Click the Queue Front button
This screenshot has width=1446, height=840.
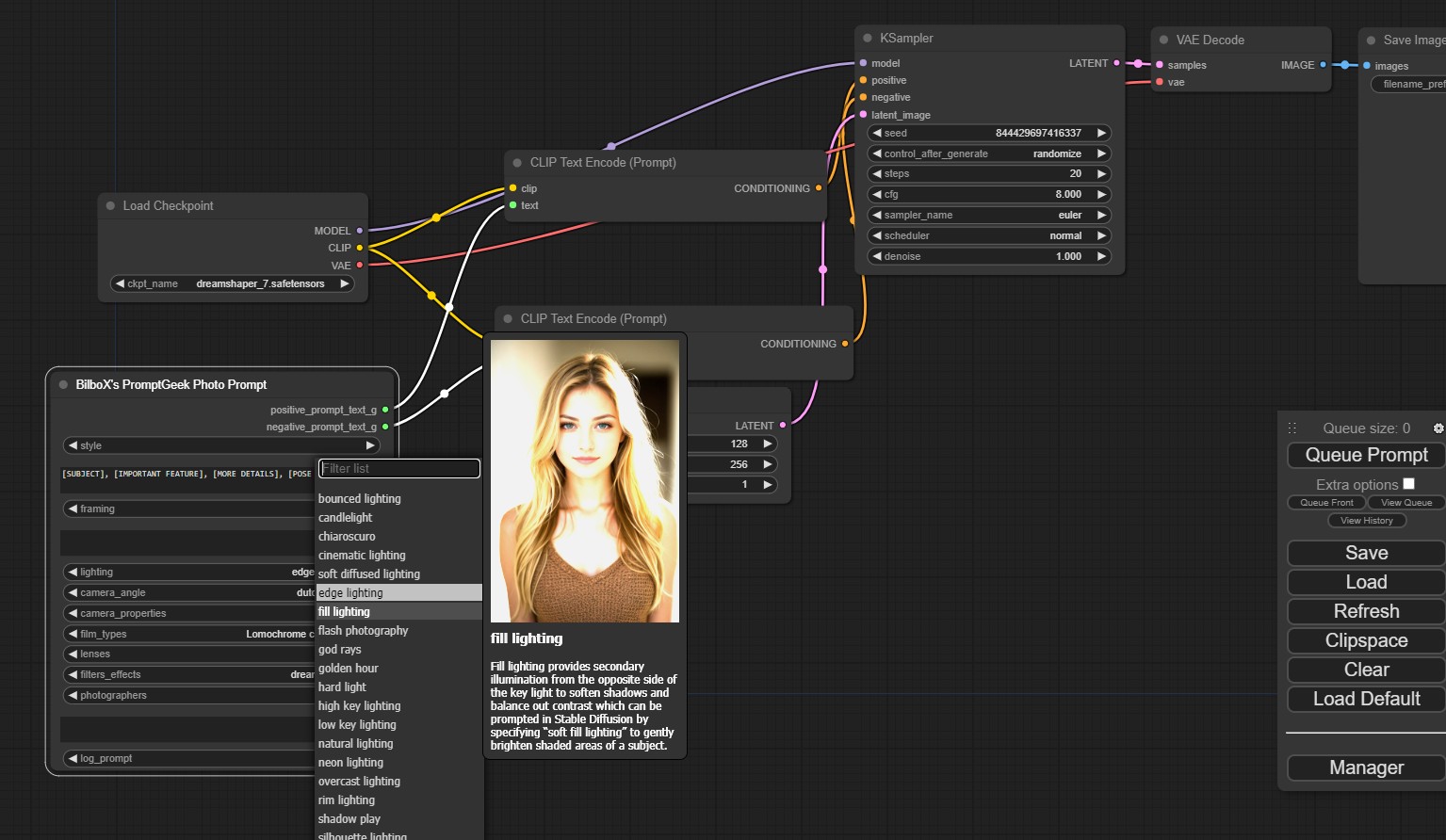click(1326, 502)
